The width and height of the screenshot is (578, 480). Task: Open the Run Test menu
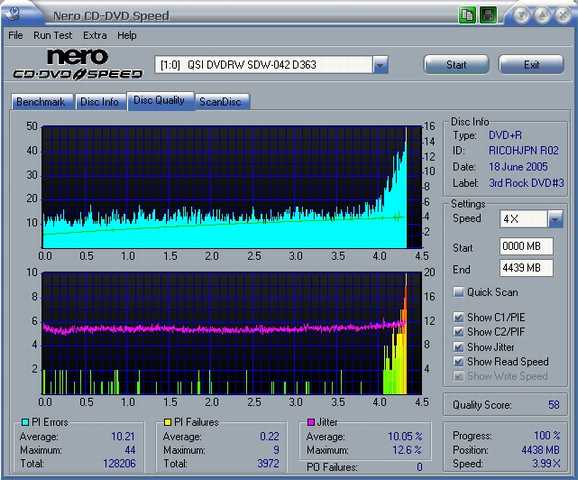pyautogui.click(x=52, y=35)
